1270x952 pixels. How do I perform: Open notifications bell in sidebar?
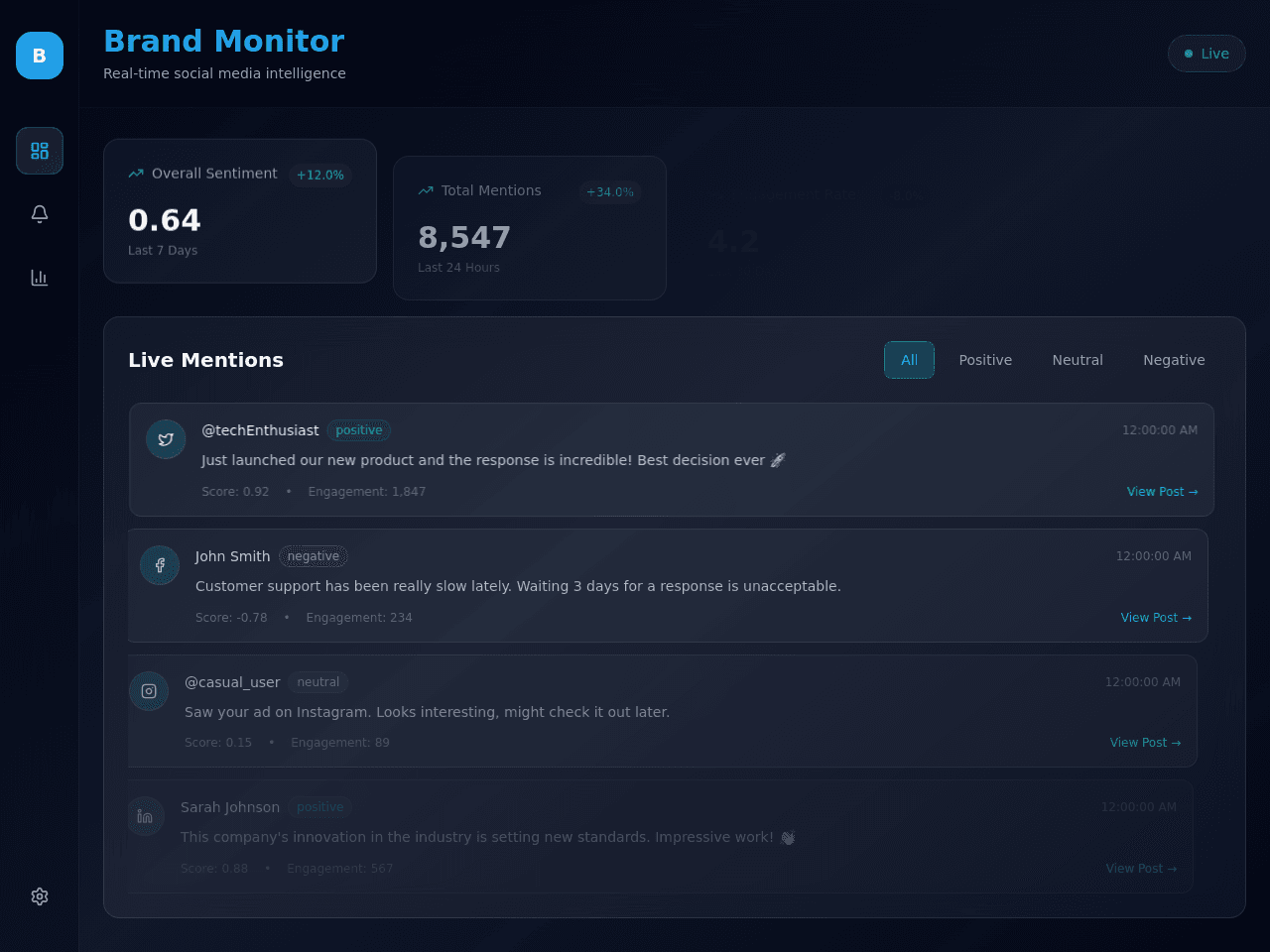(x=40, y=214)
